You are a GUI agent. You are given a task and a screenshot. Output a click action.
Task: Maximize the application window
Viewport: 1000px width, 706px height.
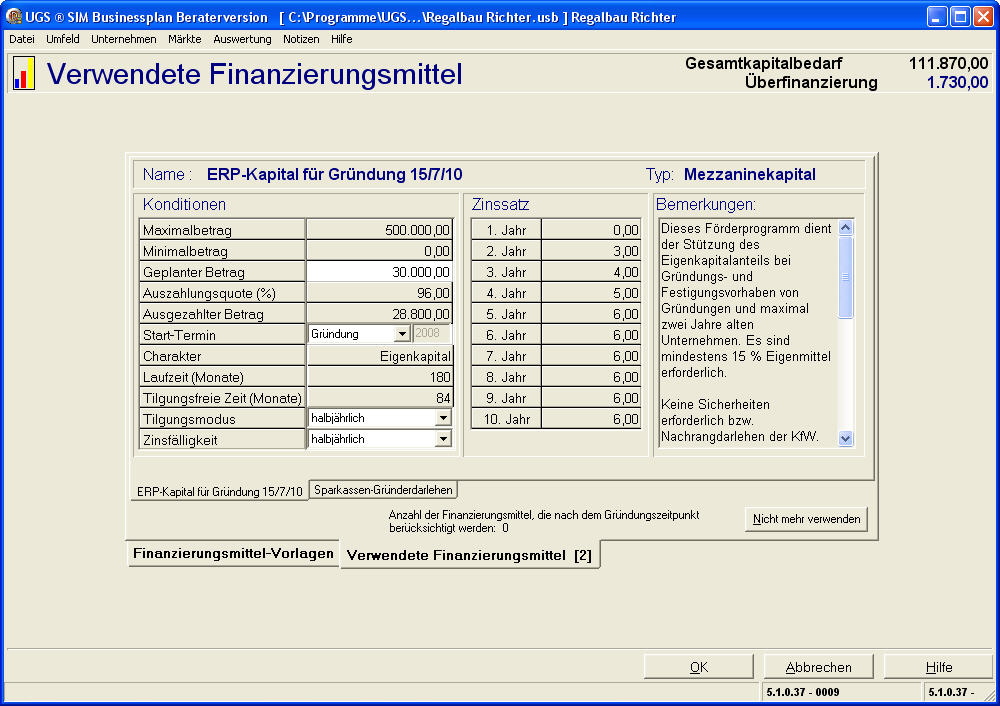point(960,17)
